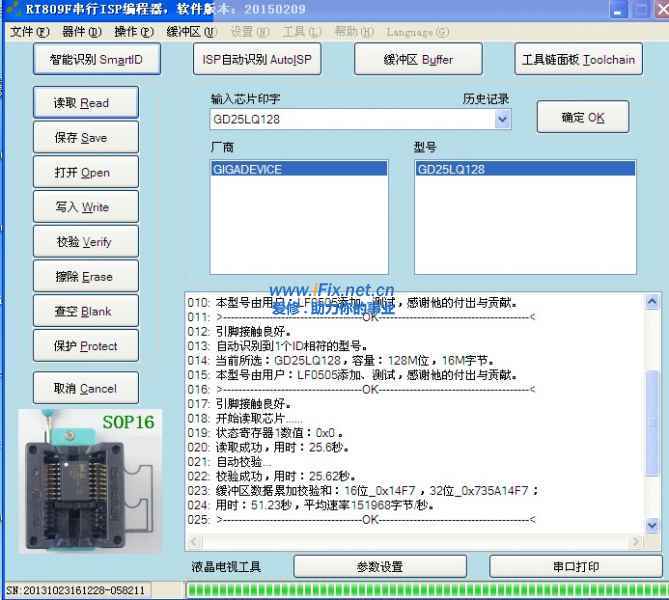Click the 智能识别 SmartID button
The width and height of the screenshot is (669, 600).
[x=97, y=59]
